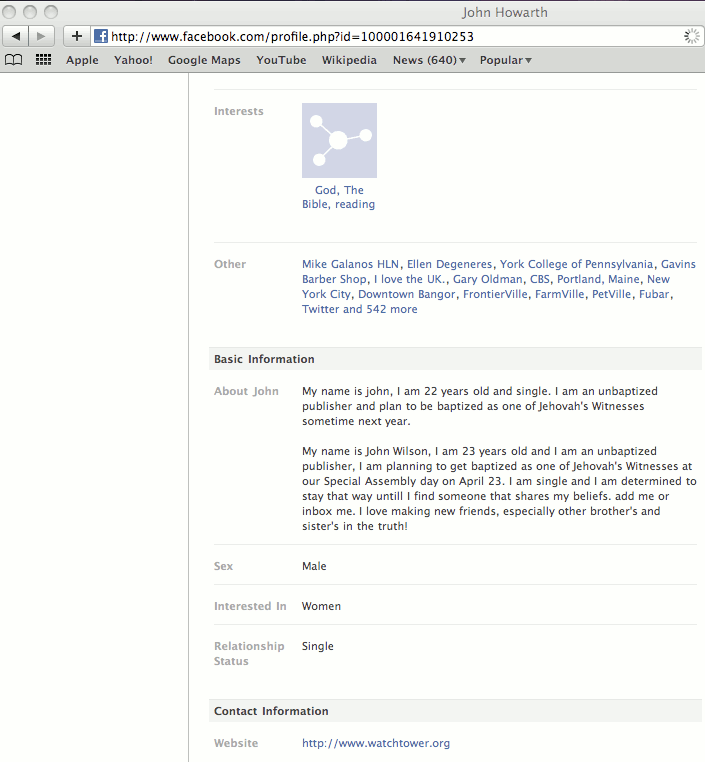Expand the News (640) bookmark dropdown
705x762 pixels.
429,60
